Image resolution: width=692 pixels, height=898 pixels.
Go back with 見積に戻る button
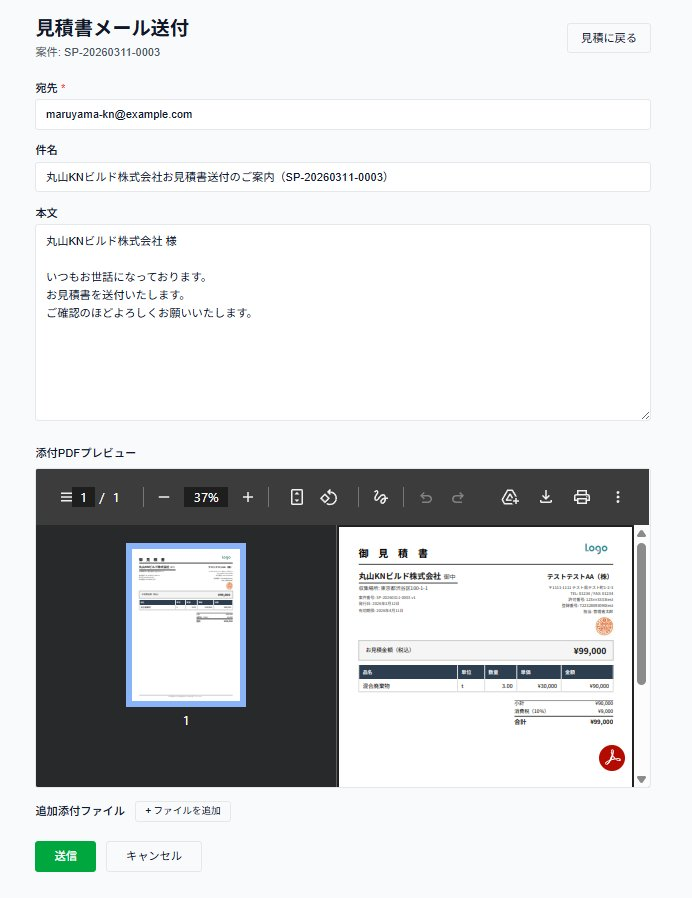(608, 38)
